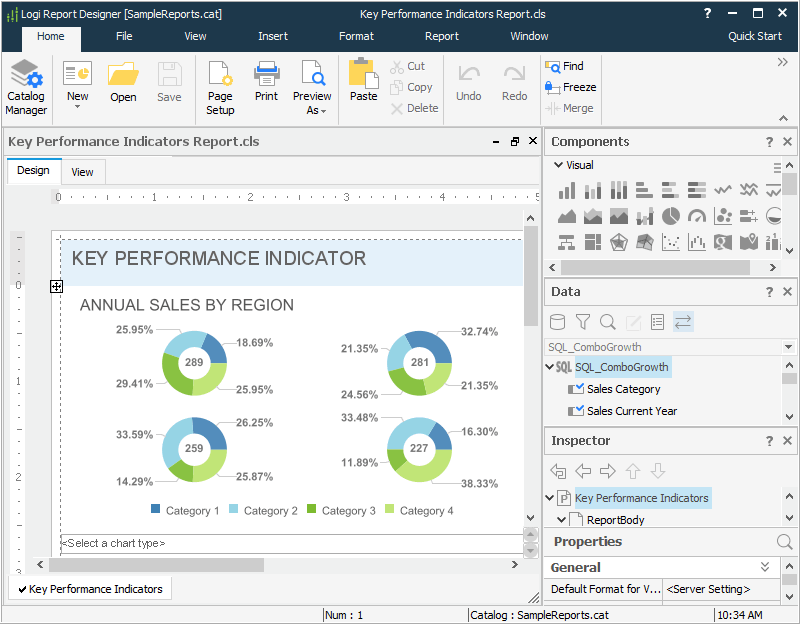Collapse the Visual components section

[x=557, y=165]
